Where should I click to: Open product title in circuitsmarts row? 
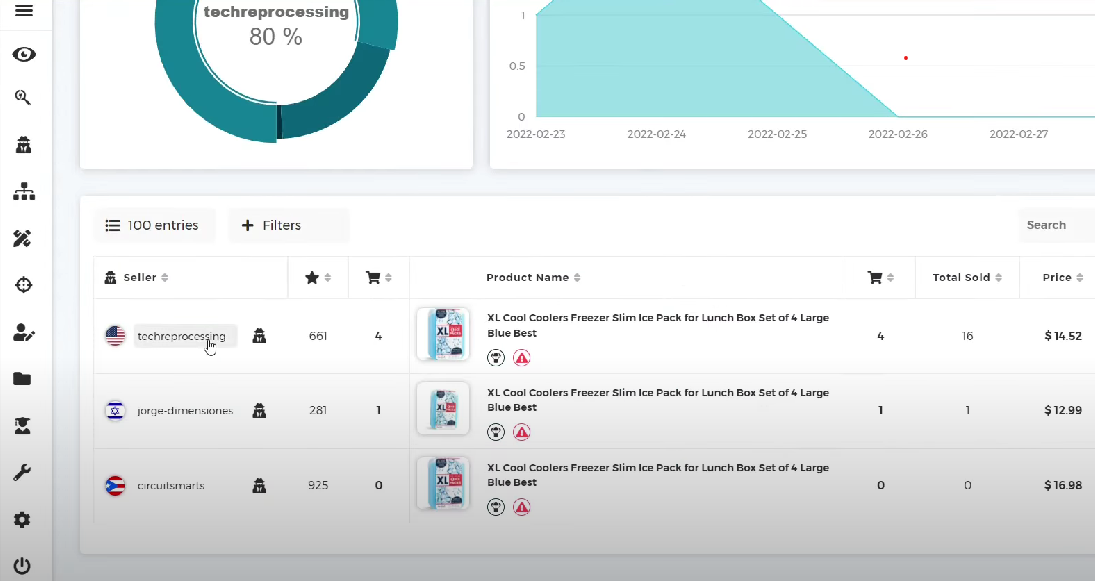658,475
